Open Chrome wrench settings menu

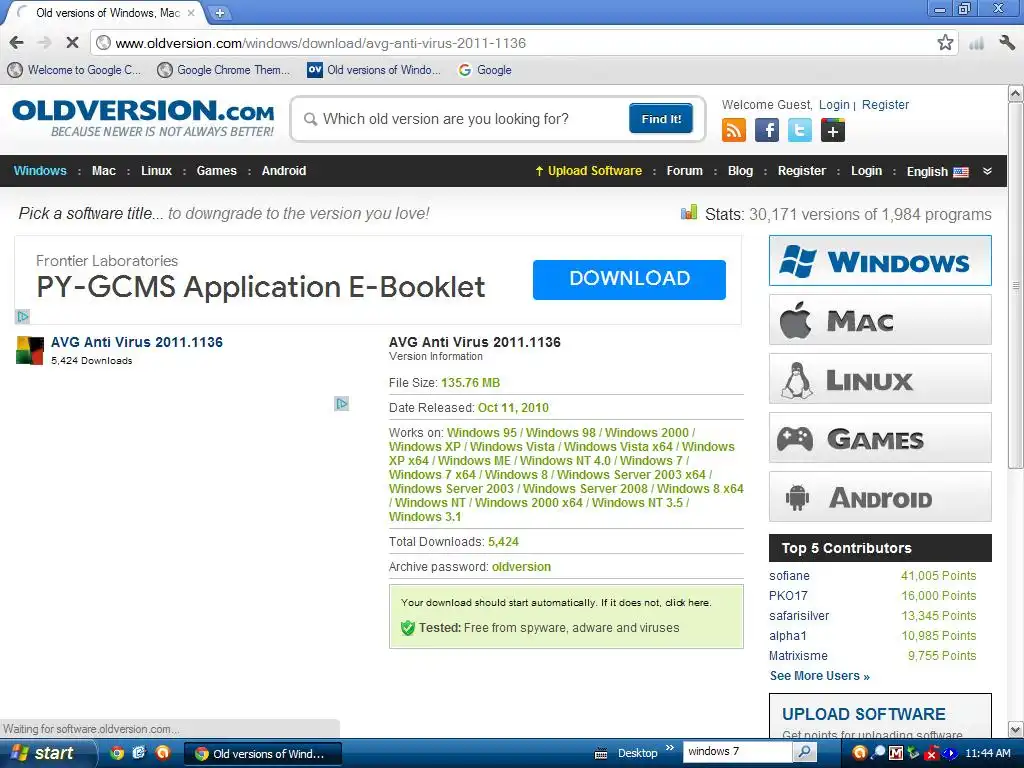point(1006,43)
